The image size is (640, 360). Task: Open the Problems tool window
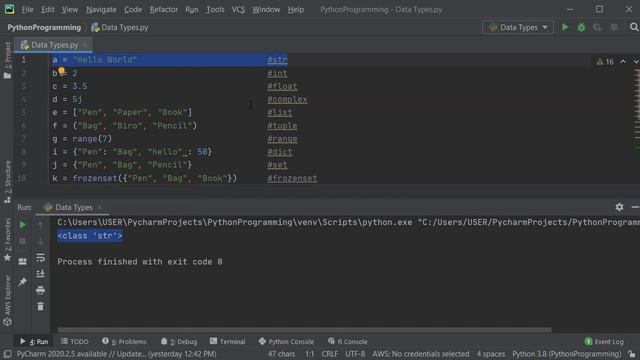click(x=124, y=341)
